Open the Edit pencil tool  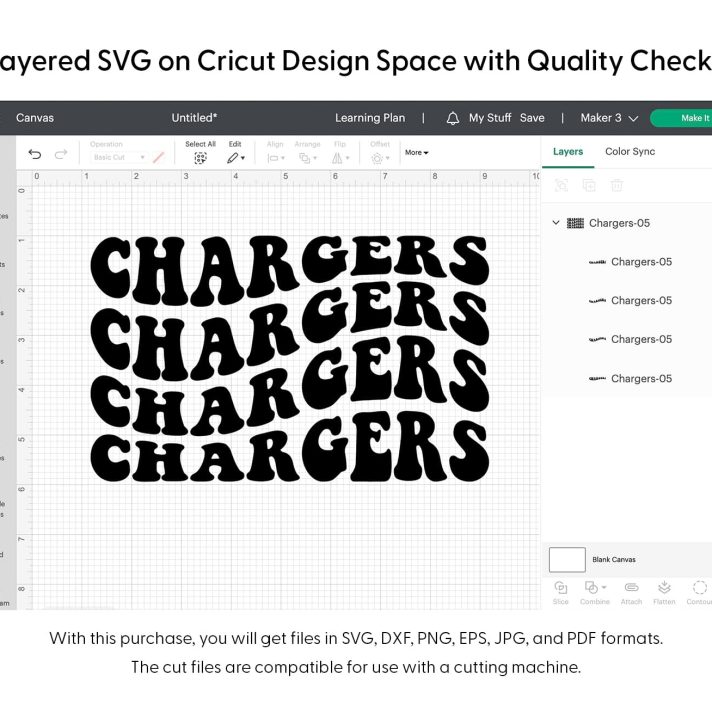[x=232, y=158]
